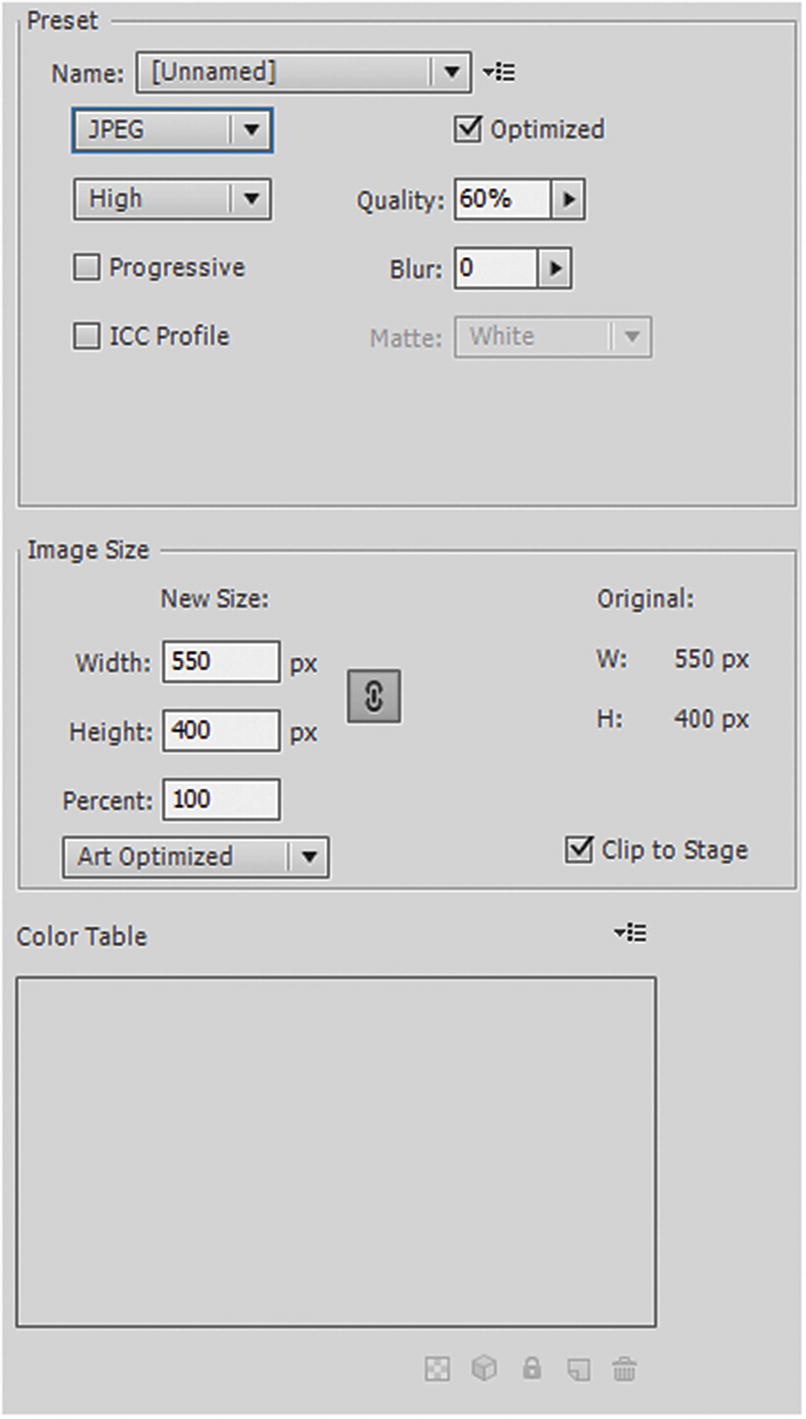Add a new color swatch icon

pos(578,1369)
